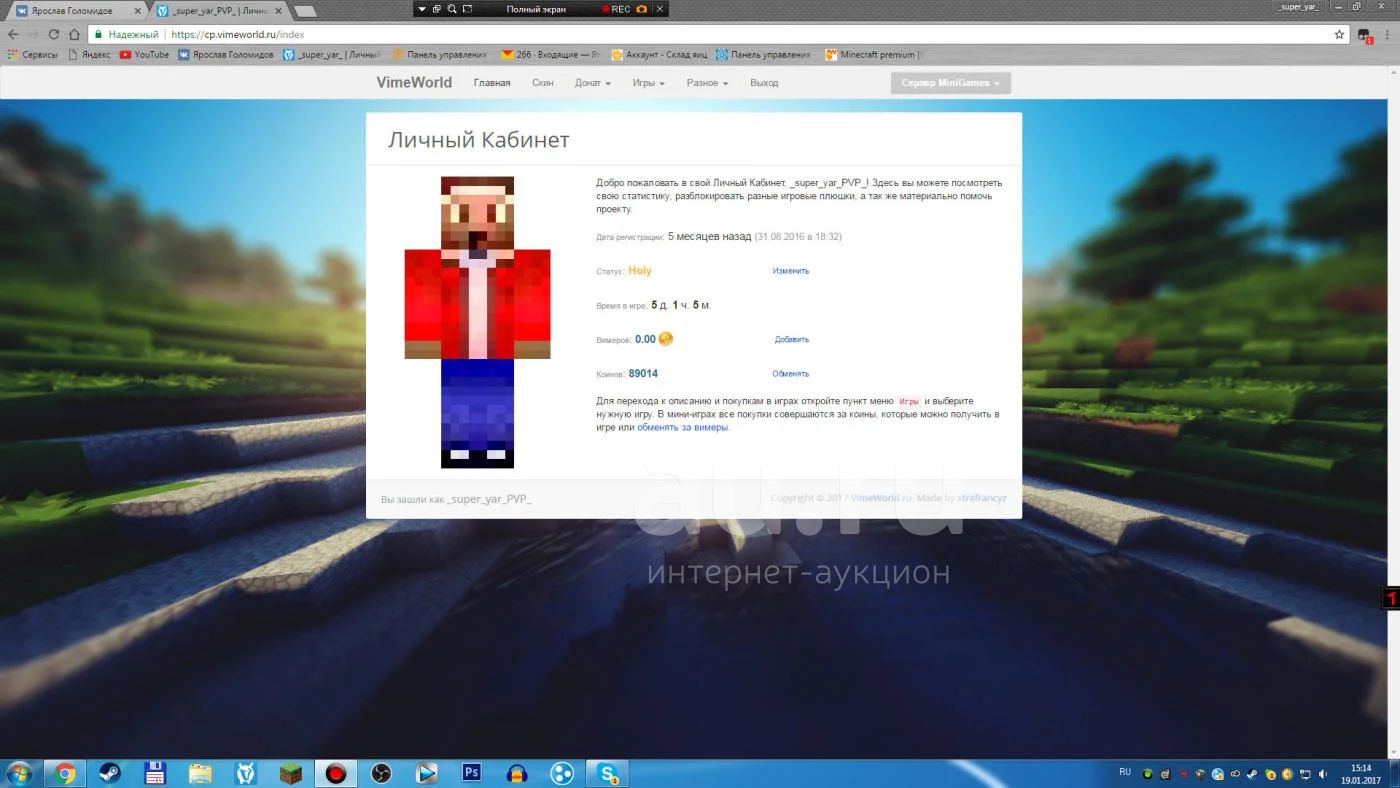The height and width of the screenshot is (788, 1400).
Task: Switch to the Ярослав Голомидов VK tab
Action: tap(75, 10)
